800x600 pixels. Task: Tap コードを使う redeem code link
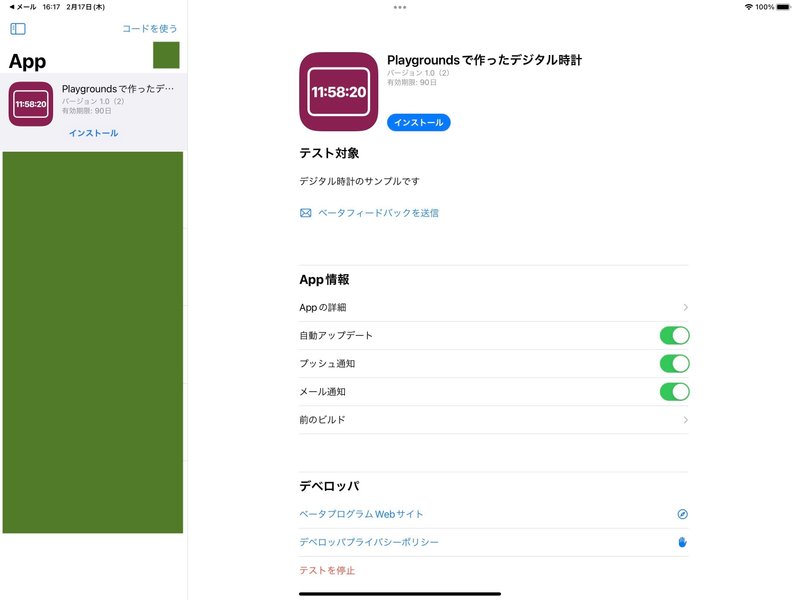click(x=149, y=29)
